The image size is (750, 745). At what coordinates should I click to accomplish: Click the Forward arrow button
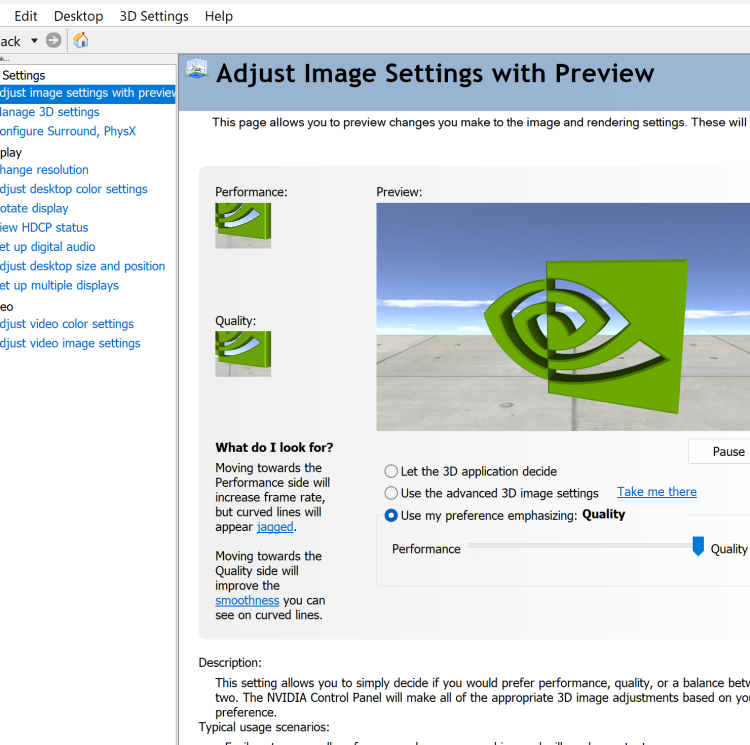click(54, 40)
